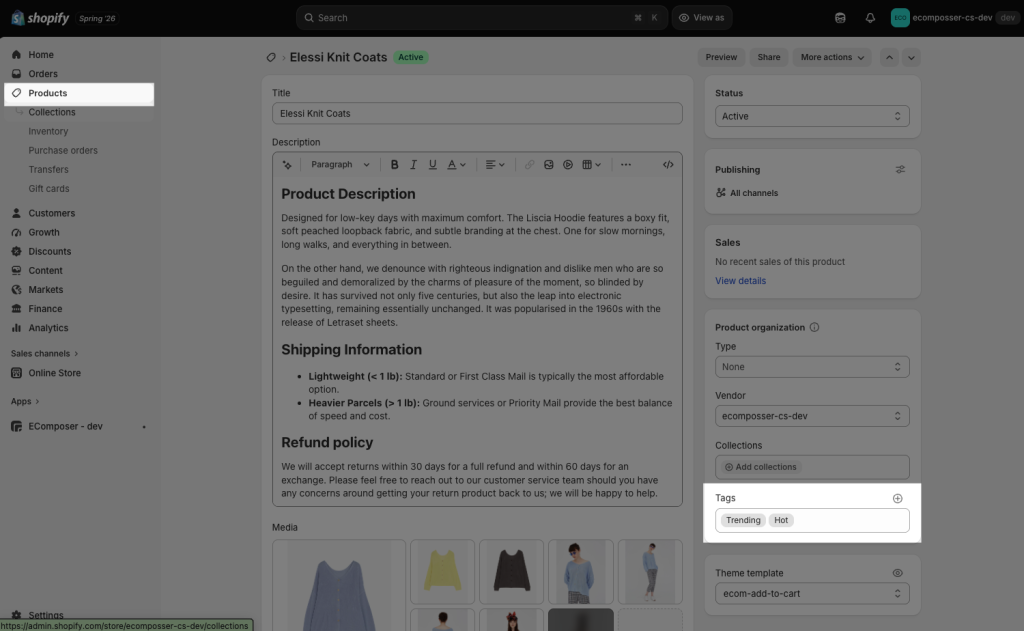The image size is (1024, 631).
Task: Click the View details sales link
Action: click(x=741, y=281)
